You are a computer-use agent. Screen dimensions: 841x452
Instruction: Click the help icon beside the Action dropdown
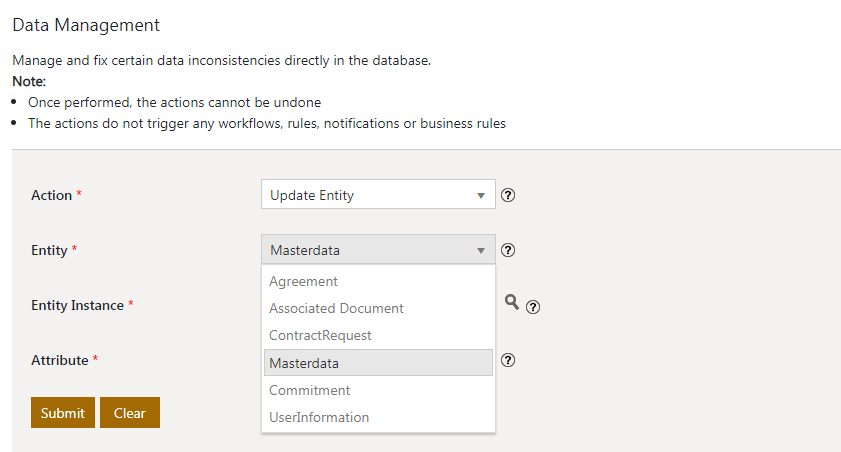tap(508, 196)
